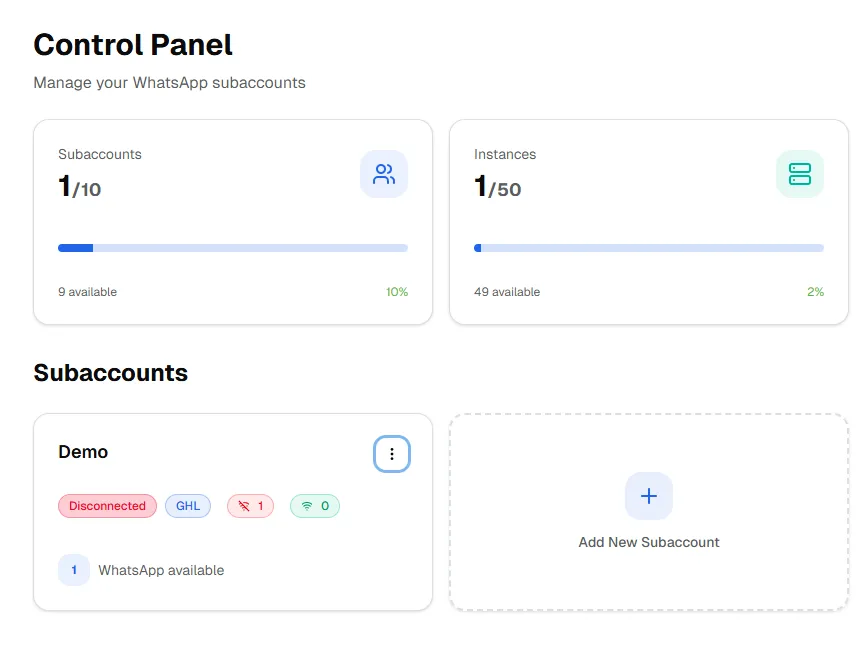This screenshot has height=656, width=858.
Task: Click the 2% usage value
Action: coord(815,292)
